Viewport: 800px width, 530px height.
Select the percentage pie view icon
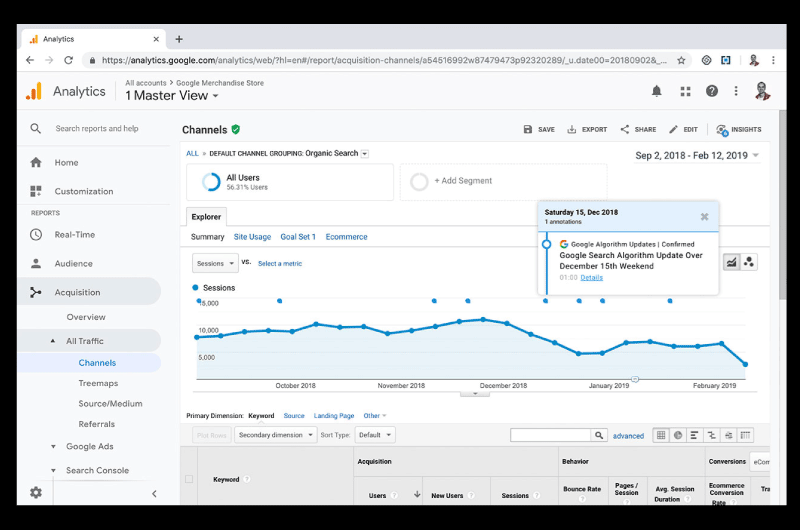tap(678, 435)
